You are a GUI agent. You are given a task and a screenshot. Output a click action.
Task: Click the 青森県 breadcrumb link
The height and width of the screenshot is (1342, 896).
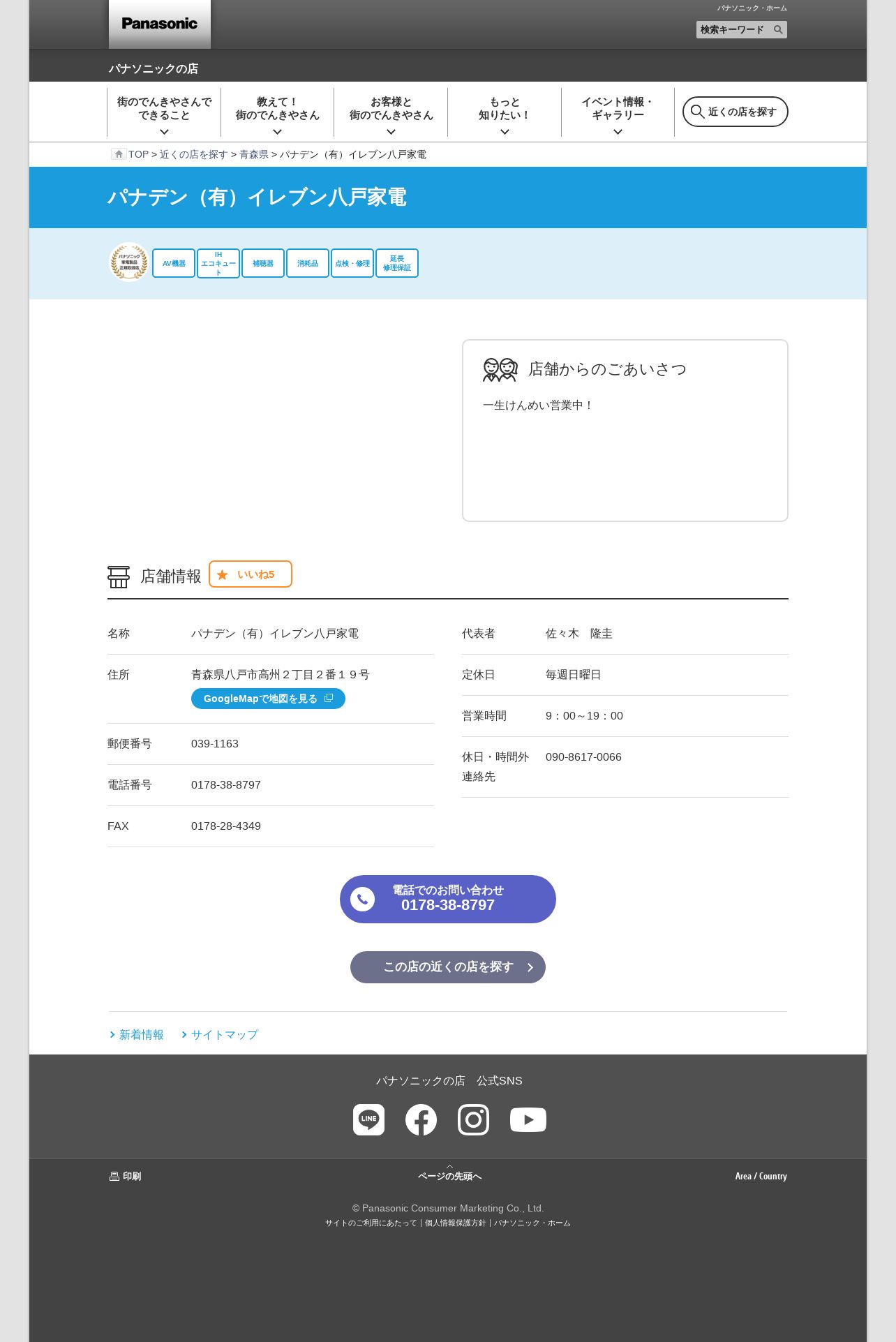coord(254,154)
